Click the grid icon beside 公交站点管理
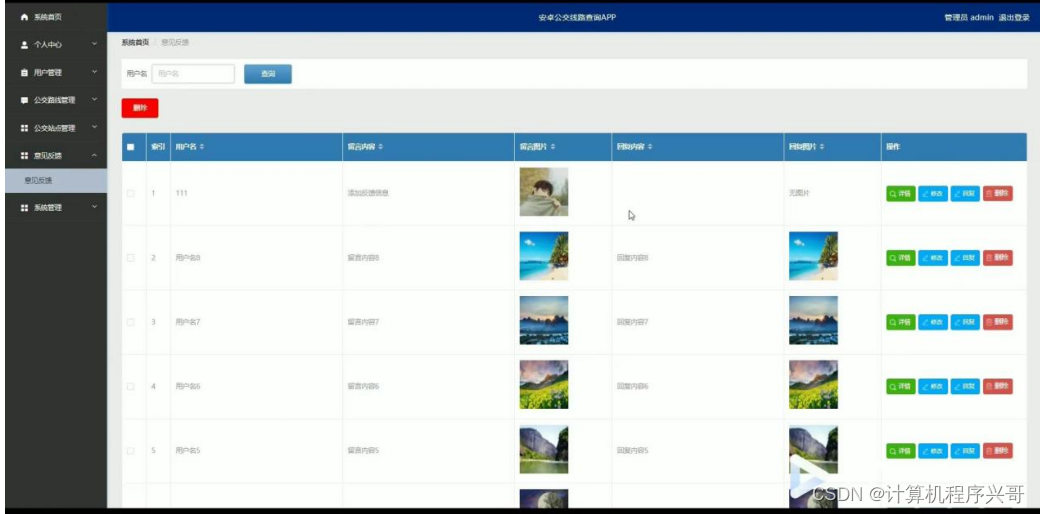Viewport: 1040px width, 514px height. click(25, 128)
